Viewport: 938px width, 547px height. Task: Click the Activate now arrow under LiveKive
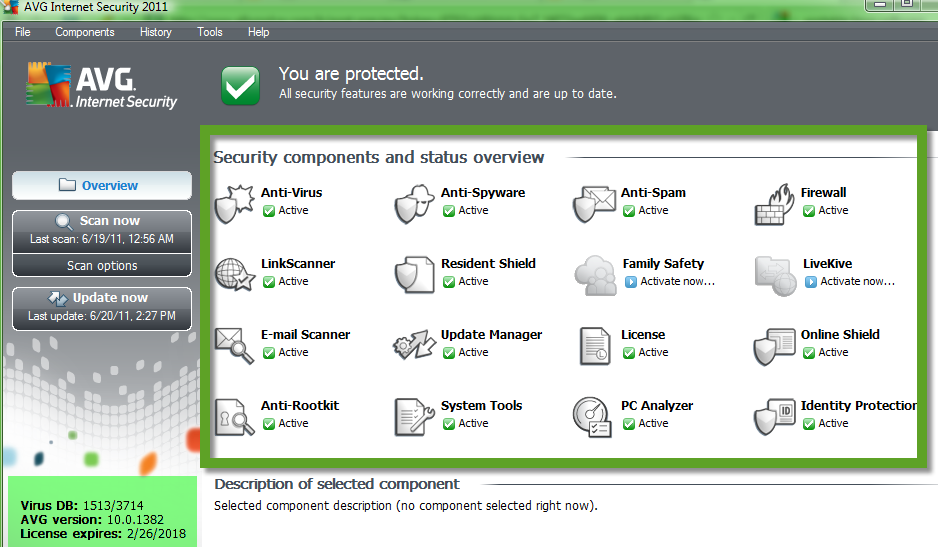[x=811, y=281]
